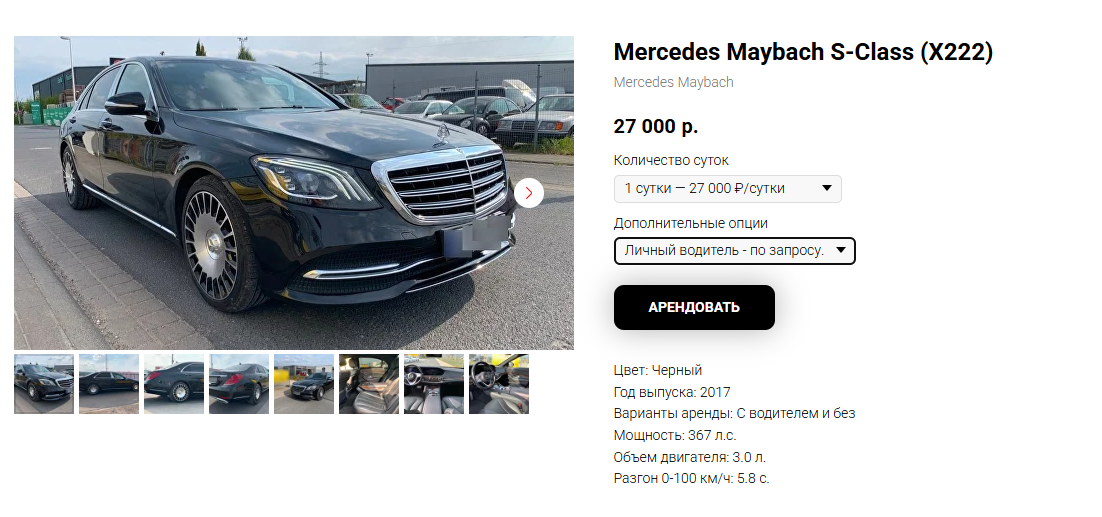Click the 'Личный водитель - по запросу' selector
This screenshot has height=517, width=1102.
[734, 251]
